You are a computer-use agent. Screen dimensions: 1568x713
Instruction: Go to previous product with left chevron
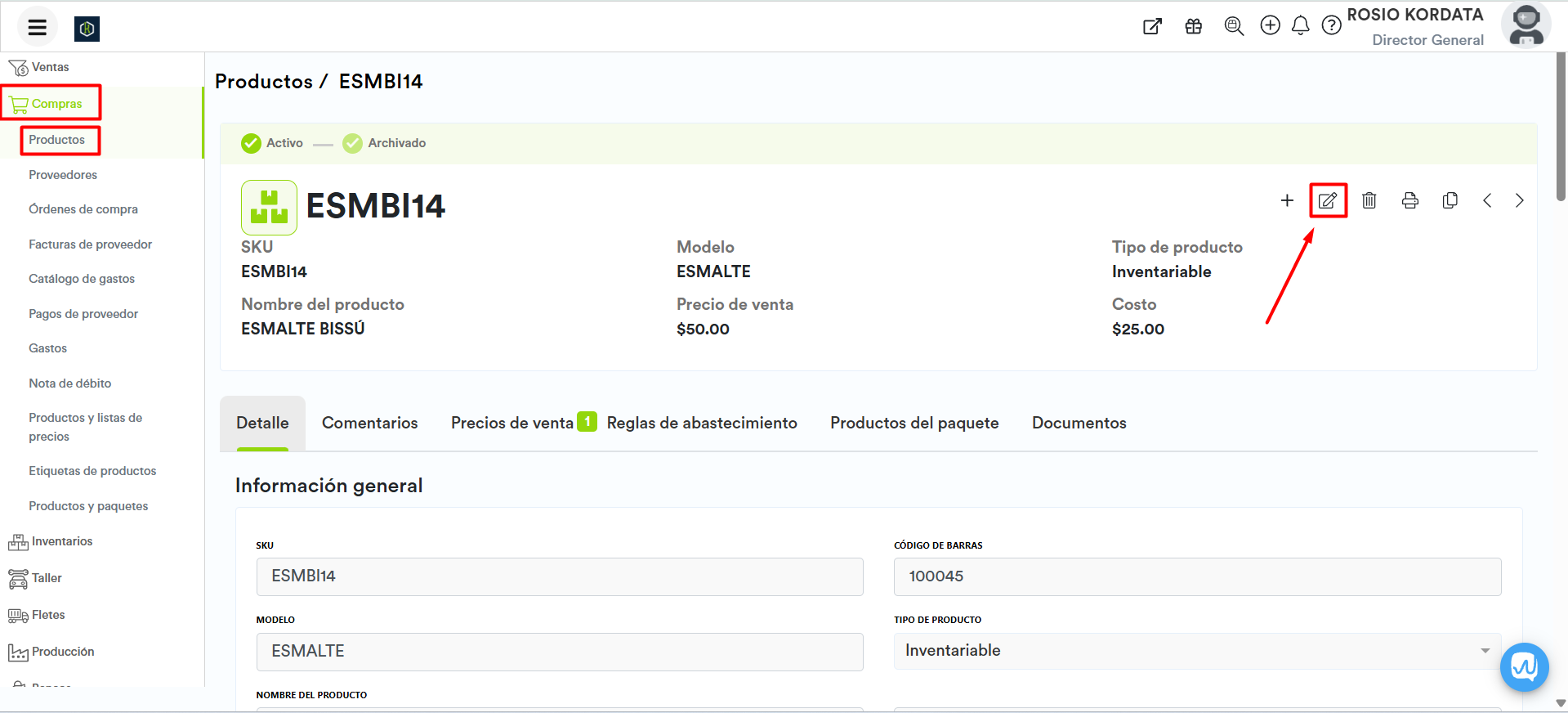tap(1487, 200)
